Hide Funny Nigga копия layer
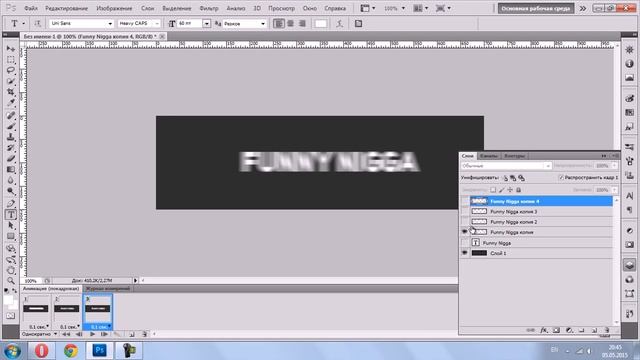The image size is (640, 360). pyautogui.click(x=464, y=232)
